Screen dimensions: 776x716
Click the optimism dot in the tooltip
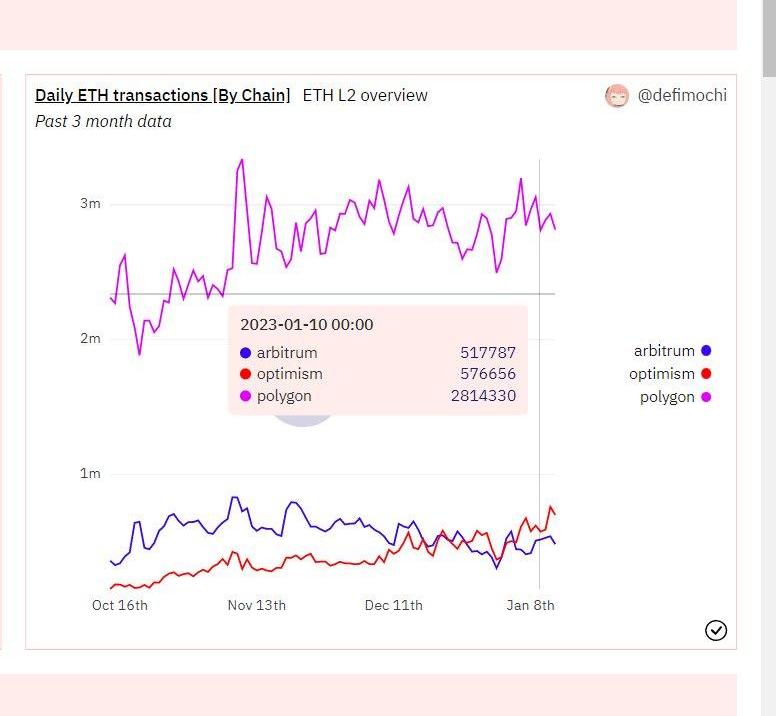tap(246, 374)
